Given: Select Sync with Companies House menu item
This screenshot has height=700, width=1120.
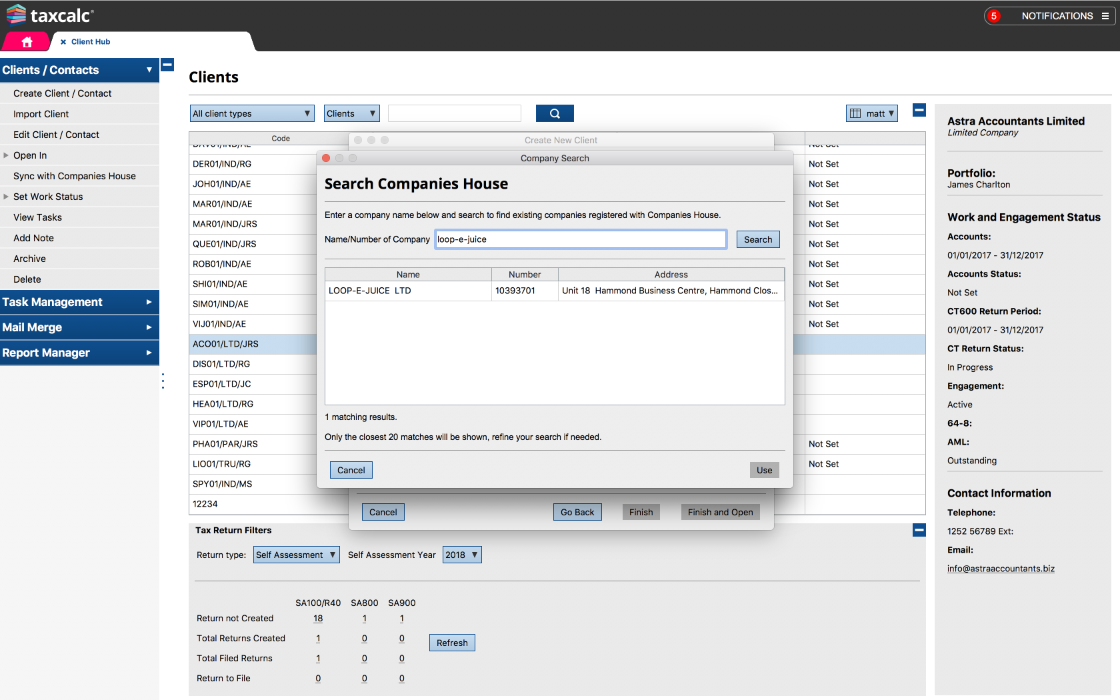Looking at the screenshot, I should (74, 176).
